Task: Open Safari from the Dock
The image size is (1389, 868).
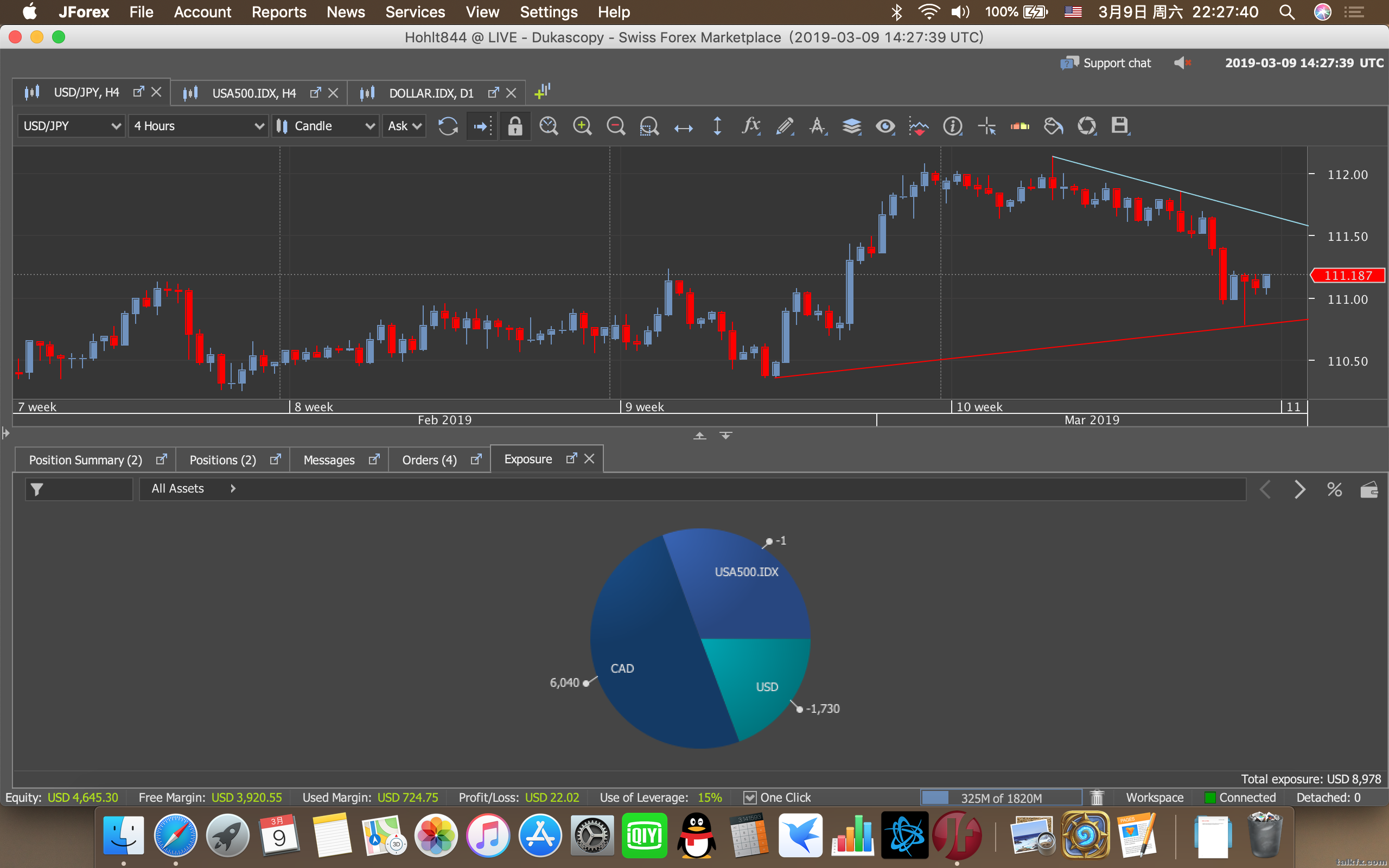Action: [x=175, y=836]
